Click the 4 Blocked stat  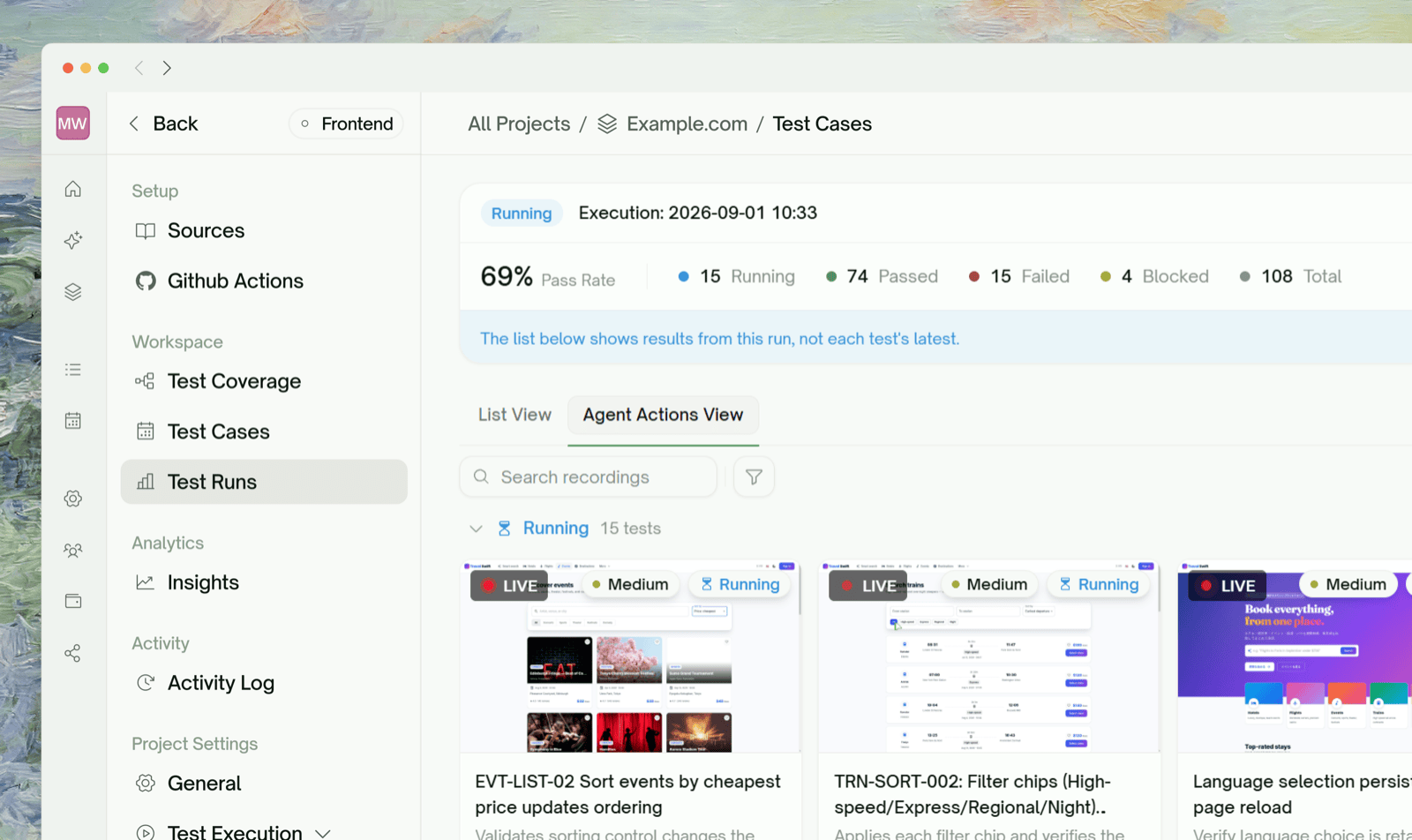coord(1154,276)
